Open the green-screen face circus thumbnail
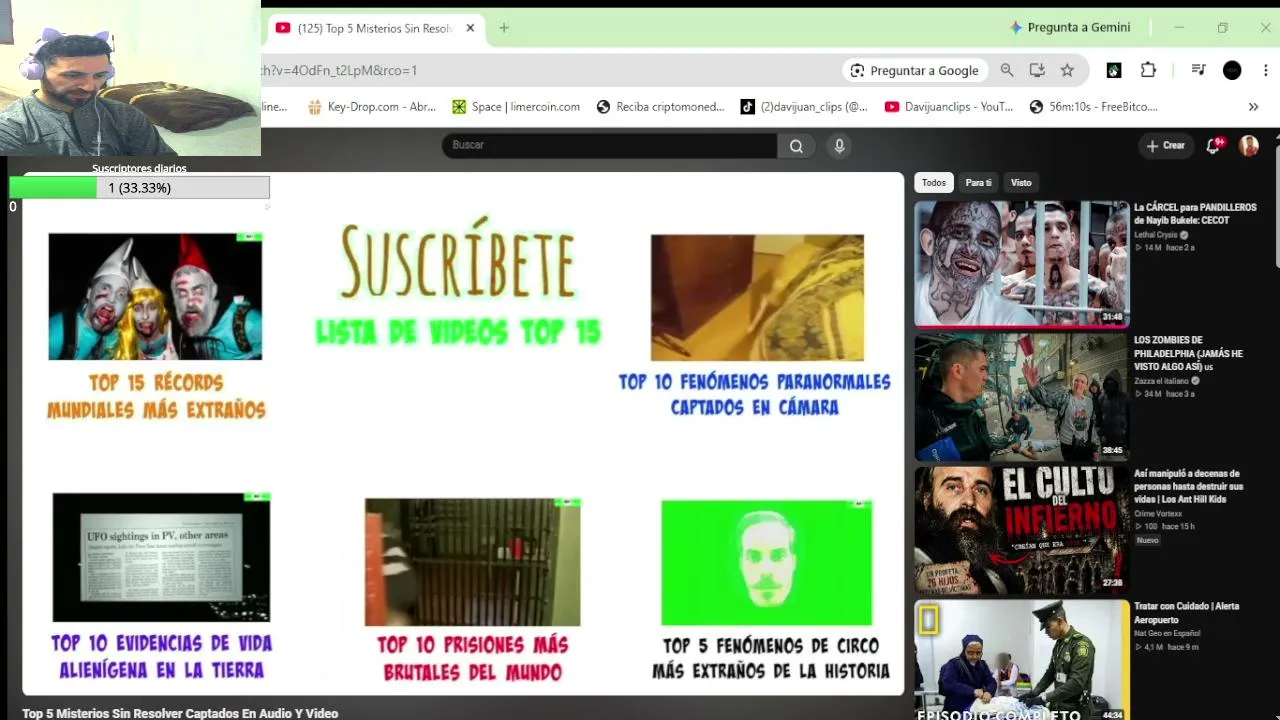1280x720 pixels. [766, 563]
